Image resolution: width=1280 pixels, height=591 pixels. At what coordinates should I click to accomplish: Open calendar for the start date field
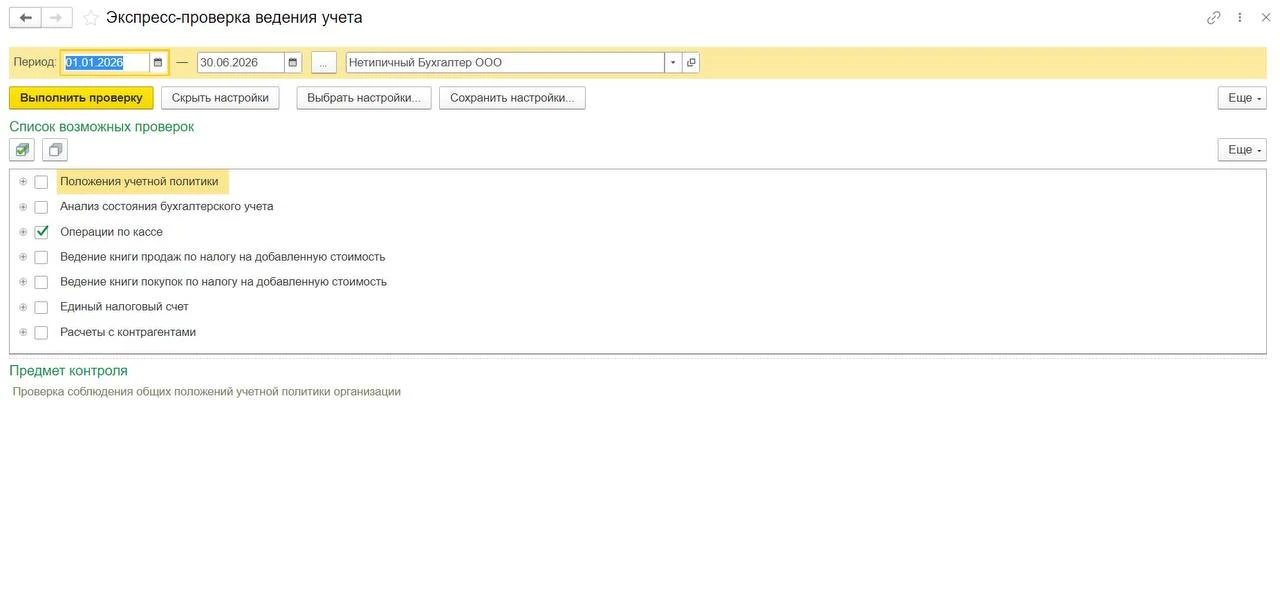click(158, 62)
